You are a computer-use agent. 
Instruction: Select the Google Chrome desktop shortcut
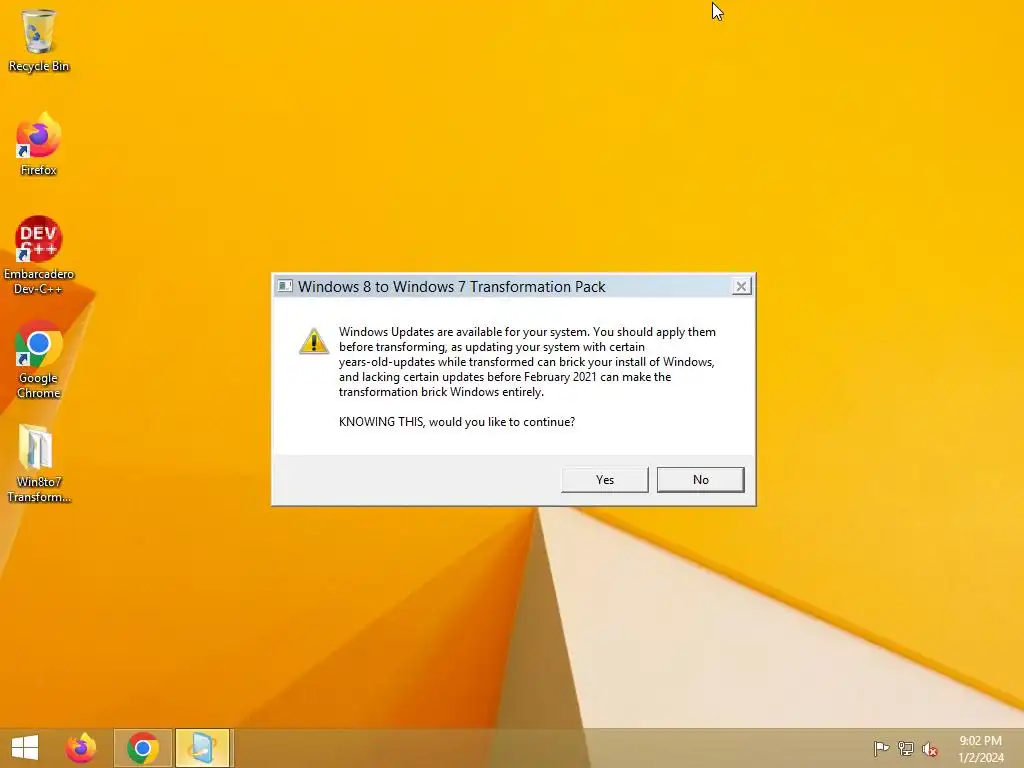click(39, 359)
